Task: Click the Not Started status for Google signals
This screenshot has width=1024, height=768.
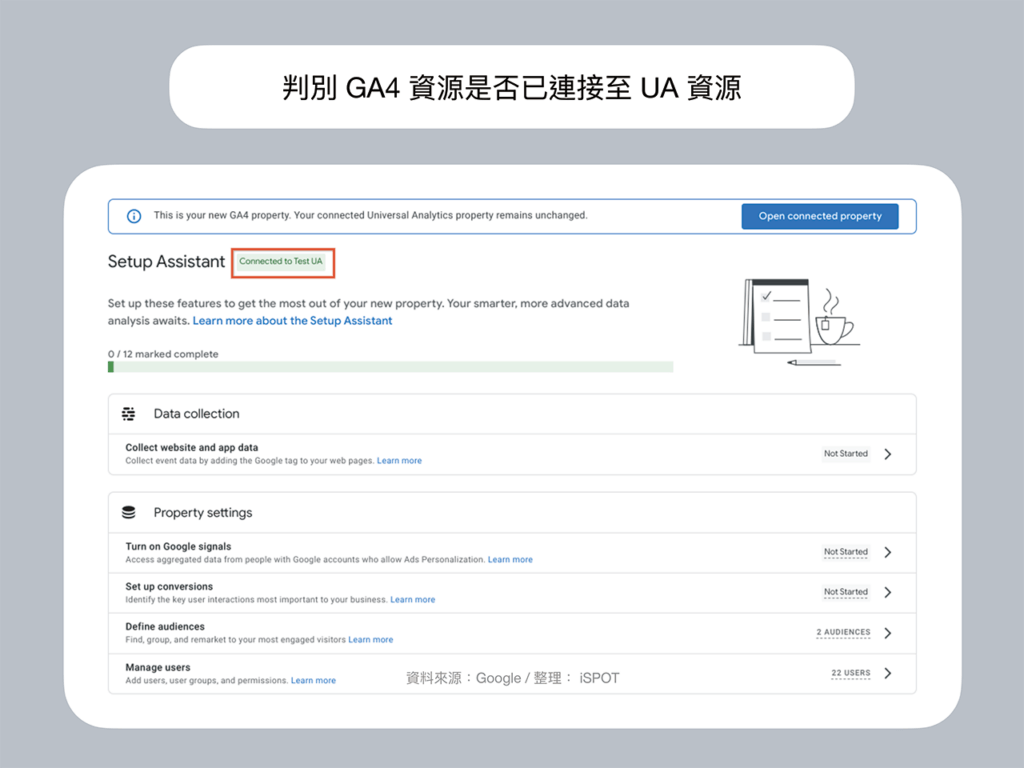Action: [845, 552]
